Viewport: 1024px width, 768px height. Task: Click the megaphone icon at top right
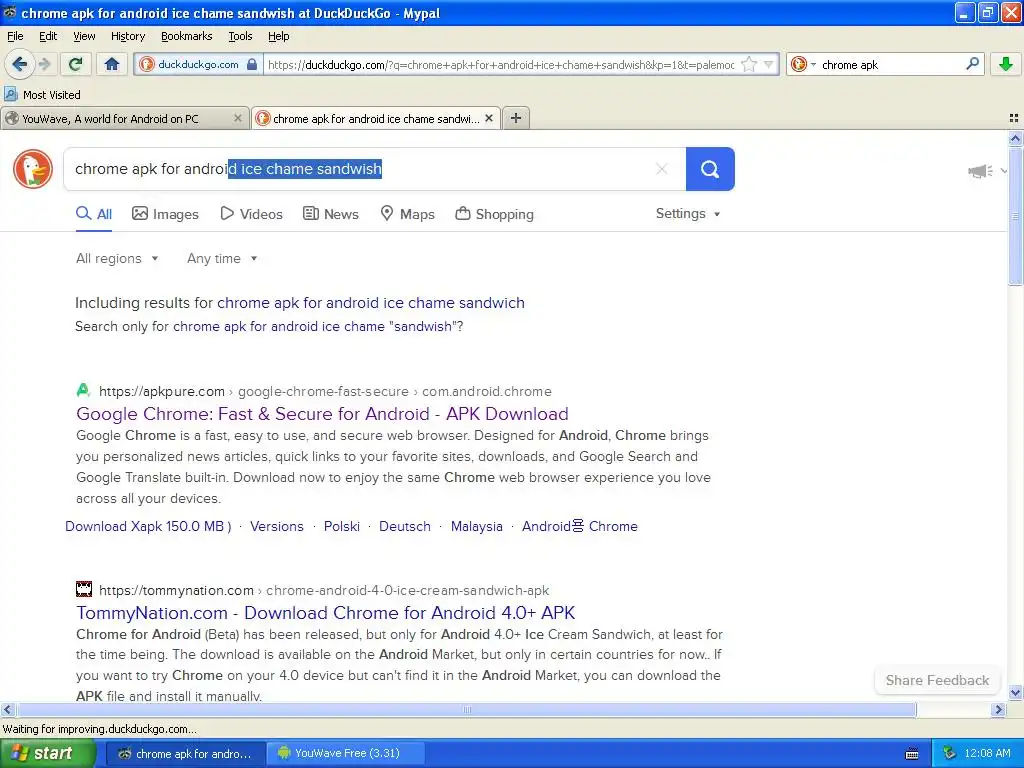[980, 171]
